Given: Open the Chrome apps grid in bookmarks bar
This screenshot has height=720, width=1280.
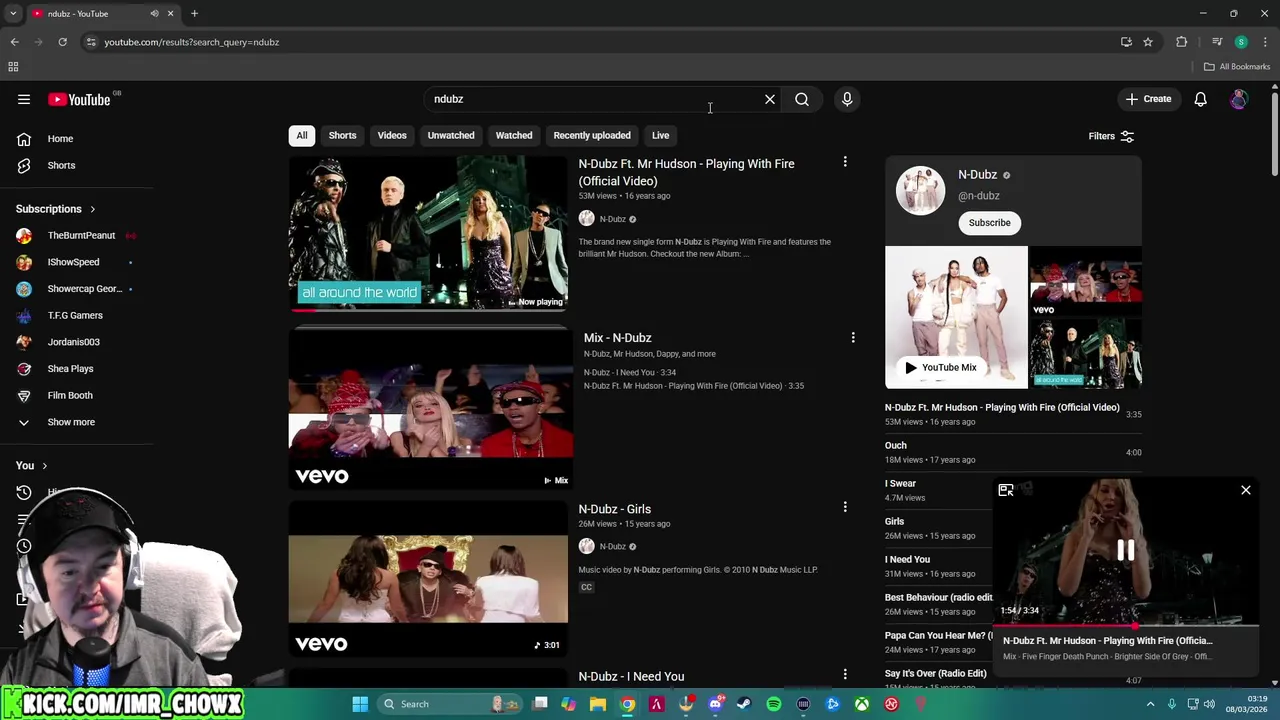Looking at the screenshot, I should (x=14, y=67).
